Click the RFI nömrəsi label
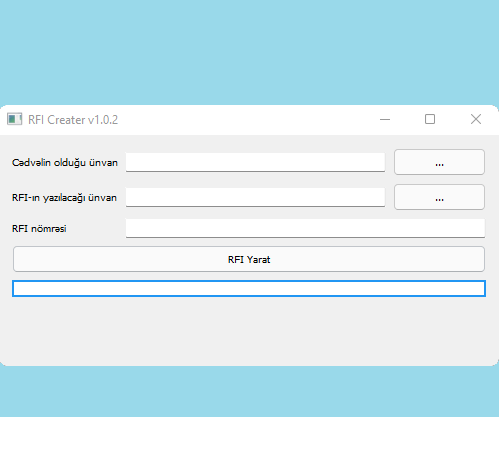 pos(39,229)
